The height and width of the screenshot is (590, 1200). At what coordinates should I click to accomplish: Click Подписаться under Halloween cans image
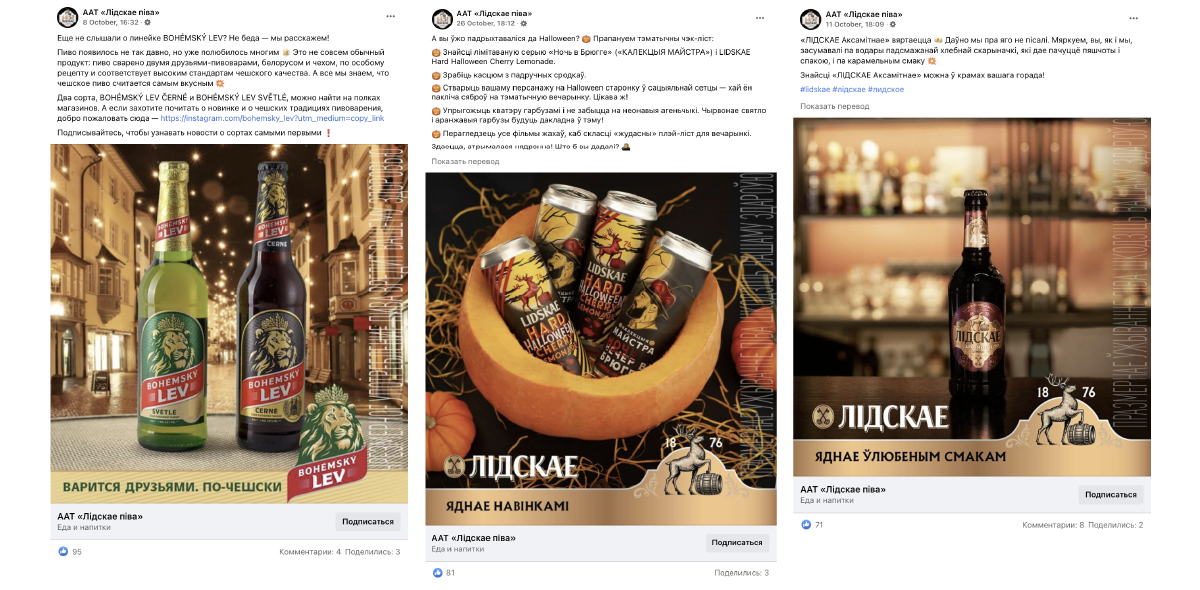click(x=736, y=543)
